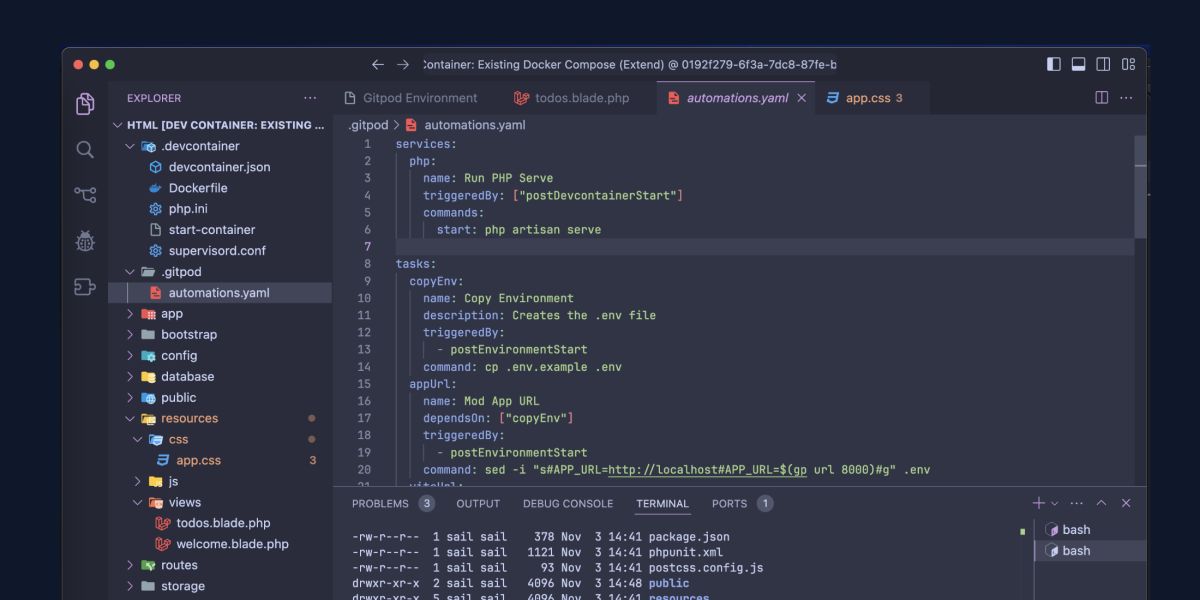Viewport: 1200px width, 600px height.
Task: Open Customize Layout icon
Action: 1128,64
